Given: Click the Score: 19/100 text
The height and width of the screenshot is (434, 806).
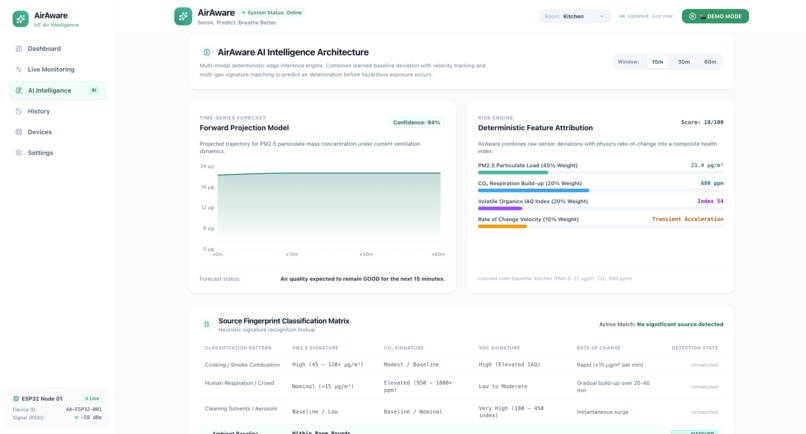Looking at the screenshot, I should point(702,122).
